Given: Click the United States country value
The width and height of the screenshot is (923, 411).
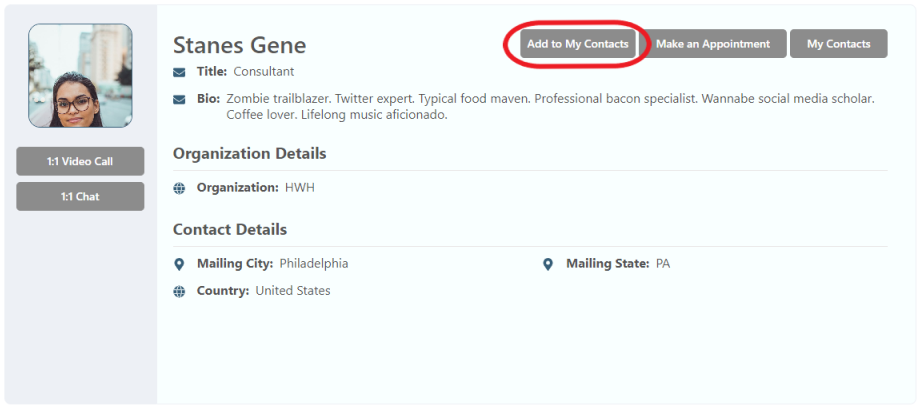Looking at the screenshot, I should point(293,291).
